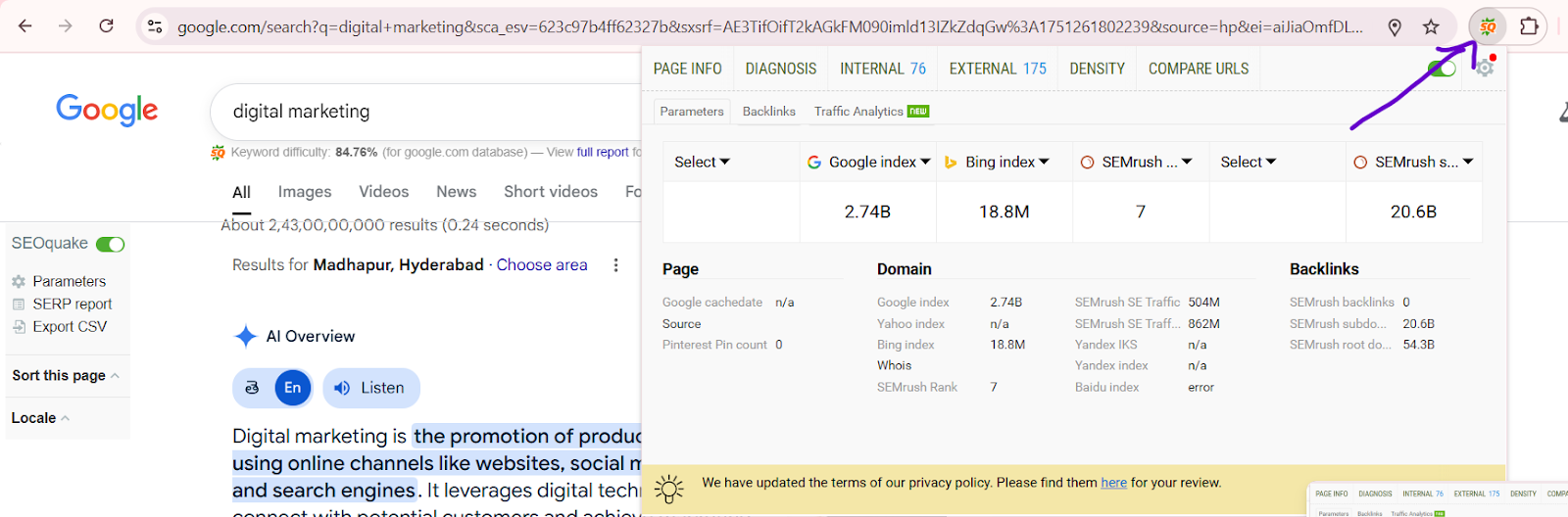This screenshot has height=517, width=1568.
Task: Click the AI Overview sparkle icon
Action: 245,336
